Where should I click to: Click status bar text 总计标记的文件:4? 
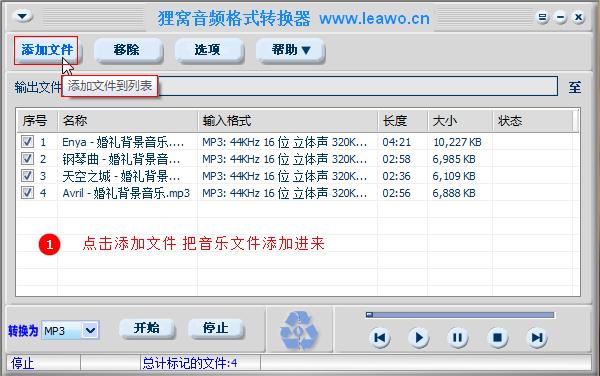tap(190, 363)
